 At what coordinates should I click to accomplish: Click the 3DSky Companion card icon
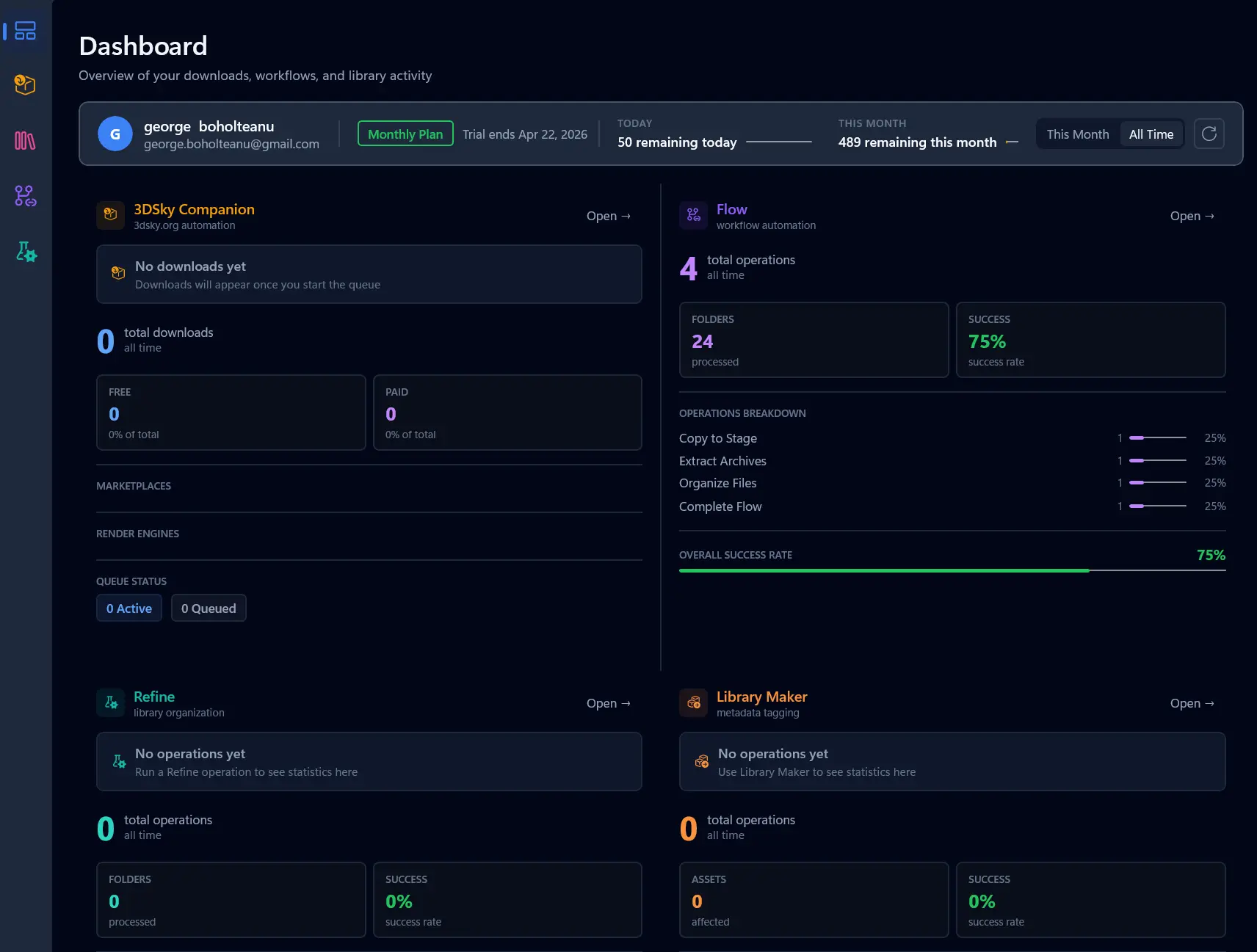[110, 215]
